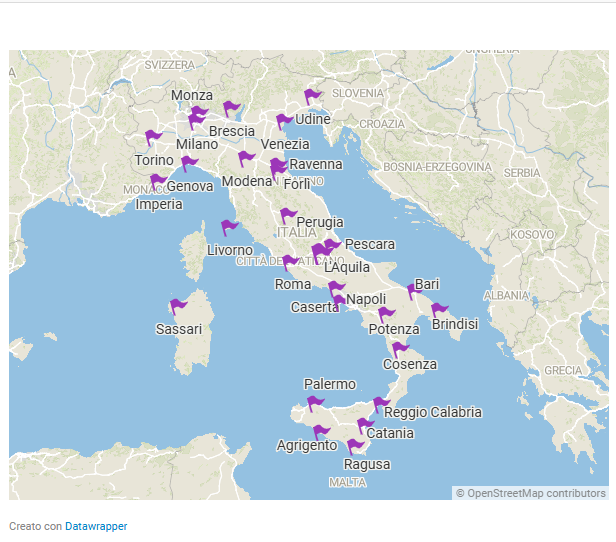
Task: Click the Brescia label text
Action: tap(232, 131)
